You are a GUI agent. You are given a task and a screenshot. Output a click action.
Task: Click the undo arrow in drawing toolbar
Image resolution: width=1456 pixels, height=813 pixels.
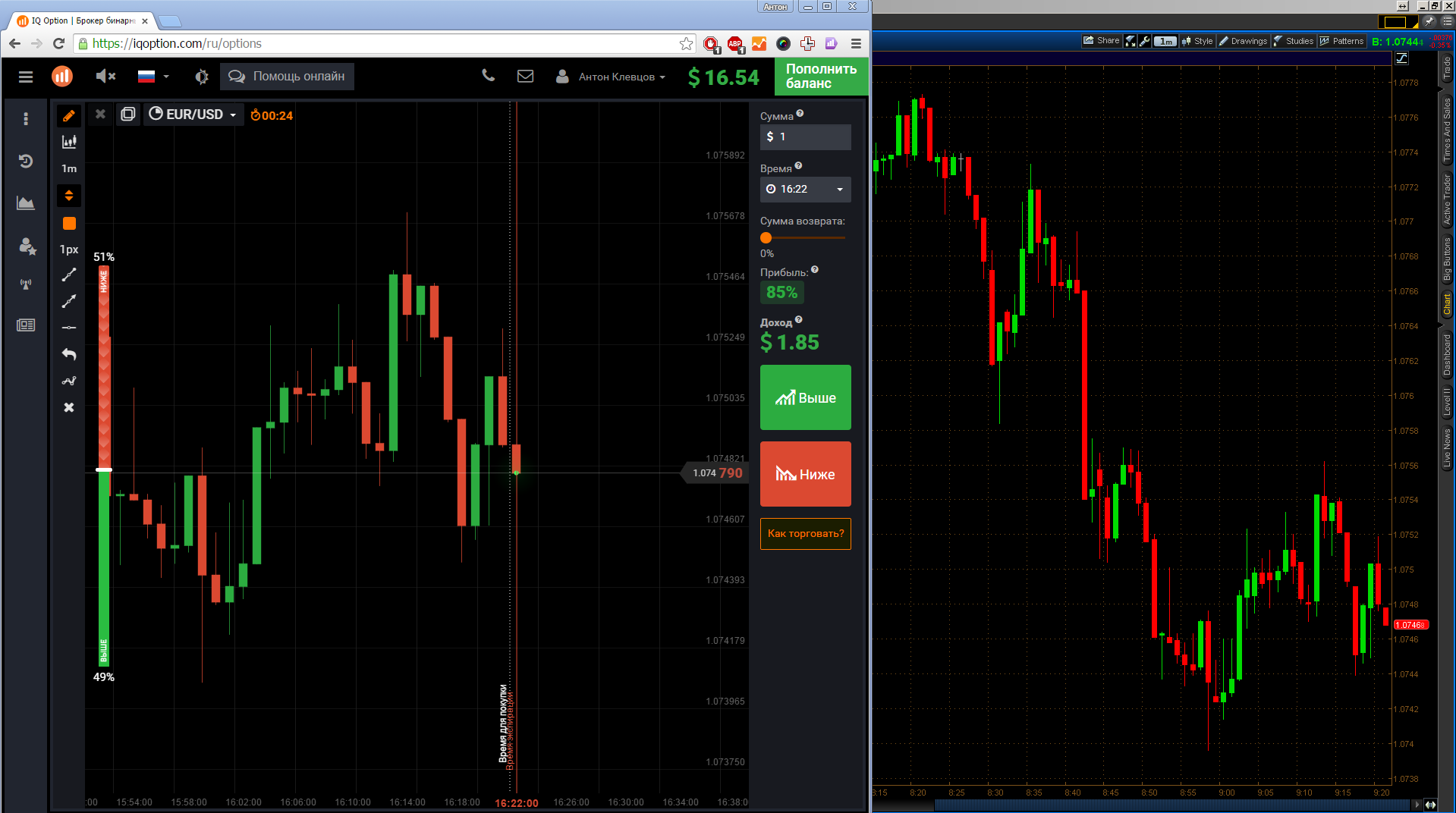point(69,354)
